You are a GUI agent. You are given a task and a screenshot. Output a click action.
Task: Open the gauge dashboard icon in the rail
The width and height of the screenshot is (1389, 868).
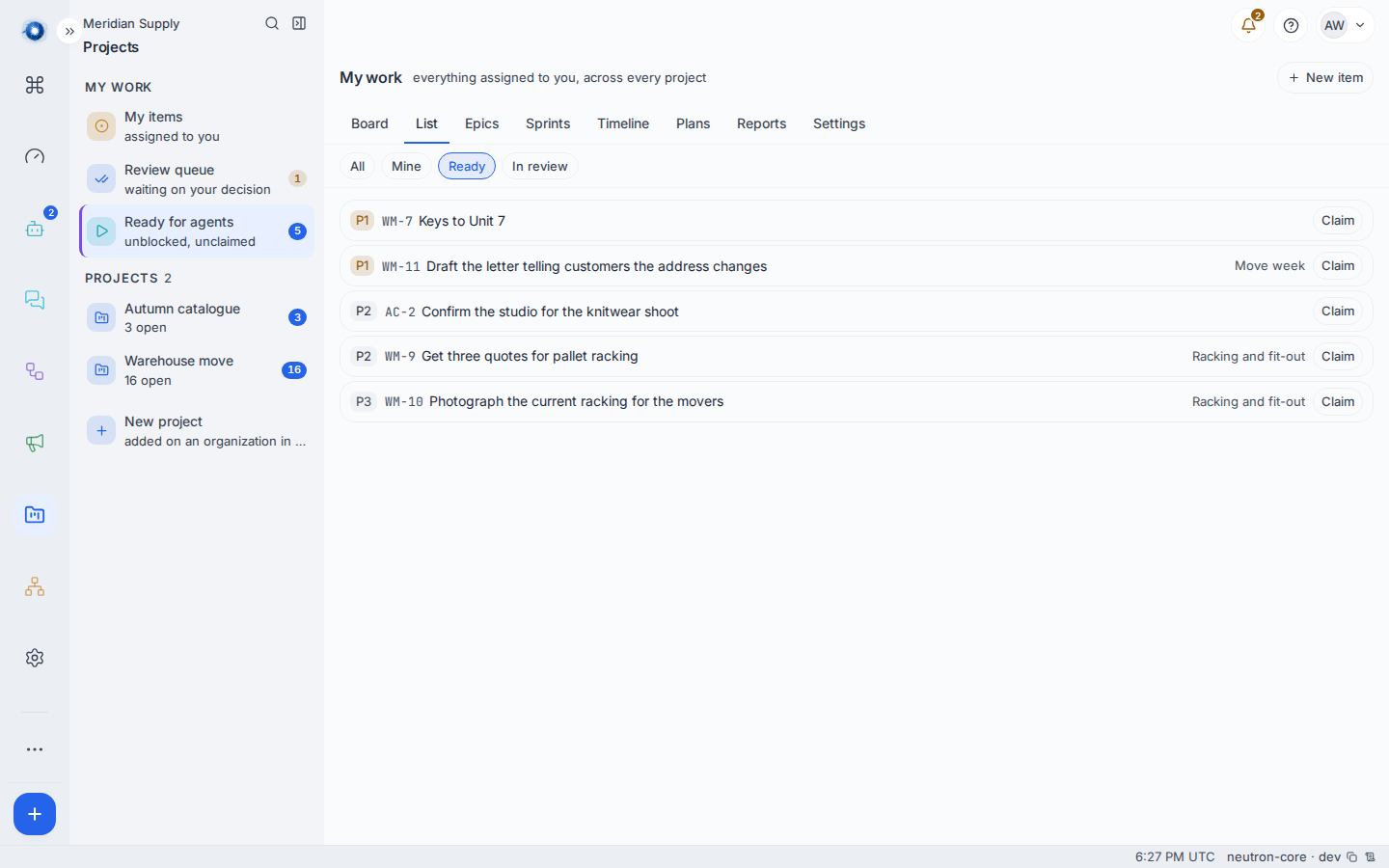(x=35, y=156)
